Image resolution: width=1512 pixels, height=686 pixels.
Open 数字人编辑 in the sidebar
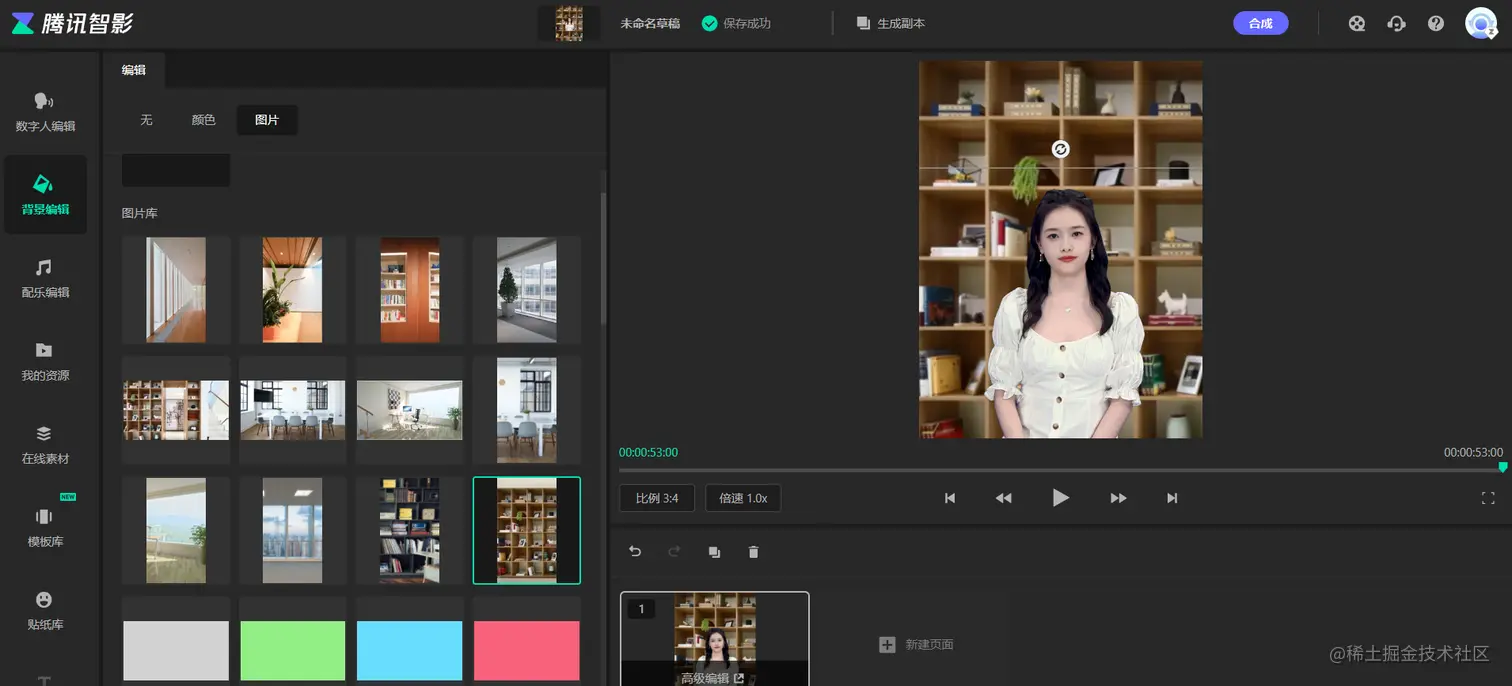[x=45, y=111]
